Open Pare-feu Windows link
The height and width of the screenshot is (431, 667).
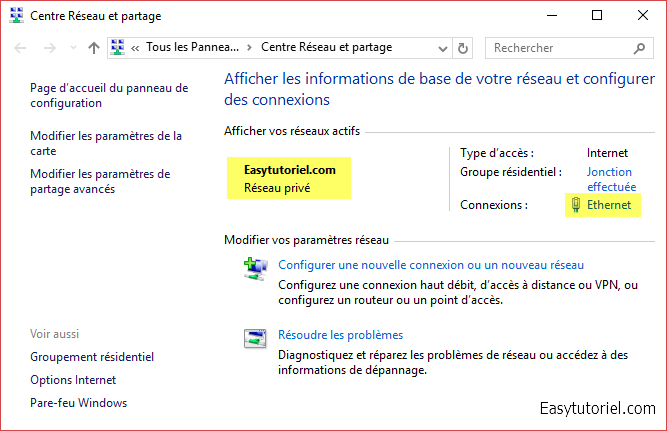coord(79,403)
